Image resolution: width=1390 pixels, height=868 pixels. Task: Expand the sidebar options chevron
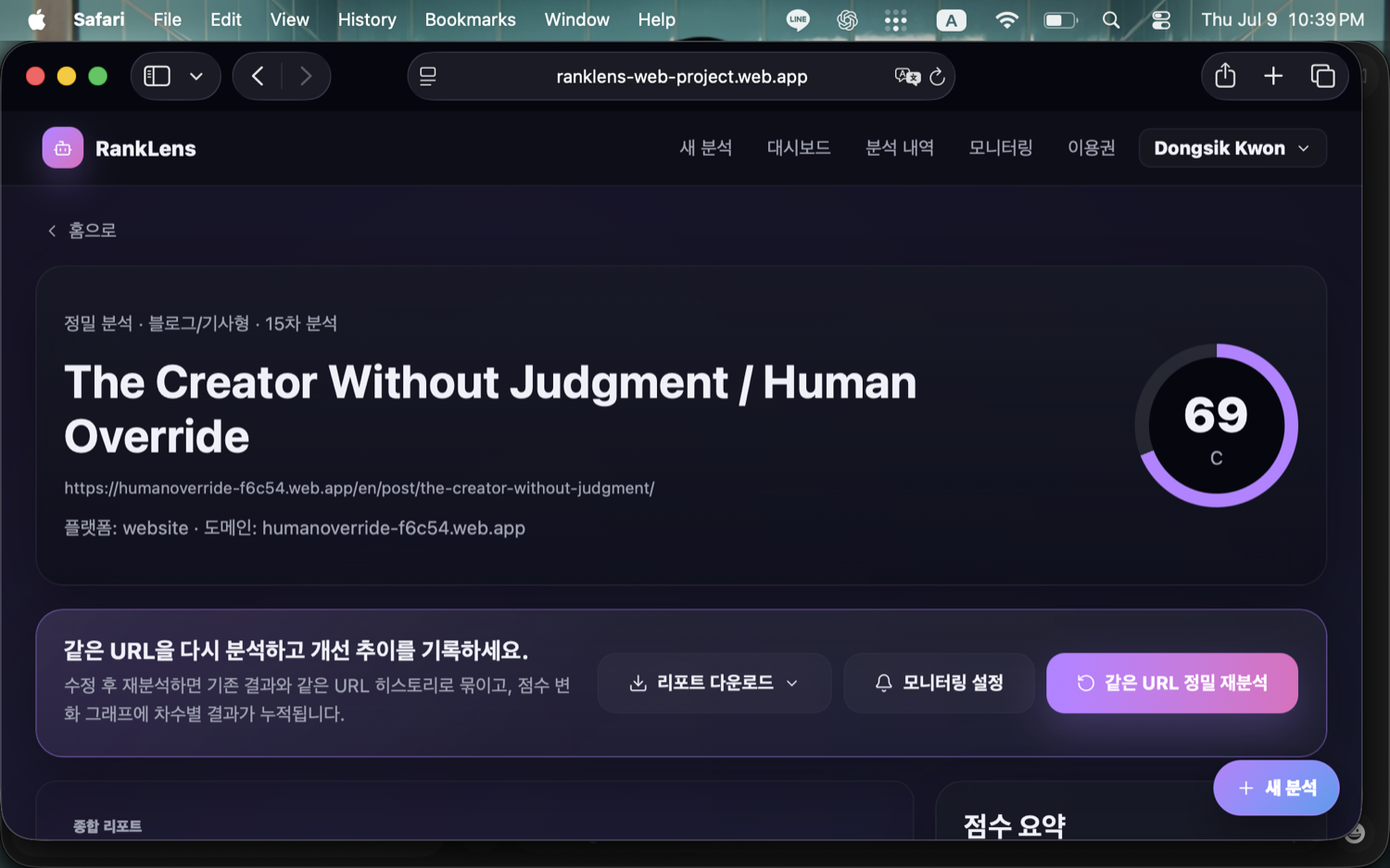(196, 76)
